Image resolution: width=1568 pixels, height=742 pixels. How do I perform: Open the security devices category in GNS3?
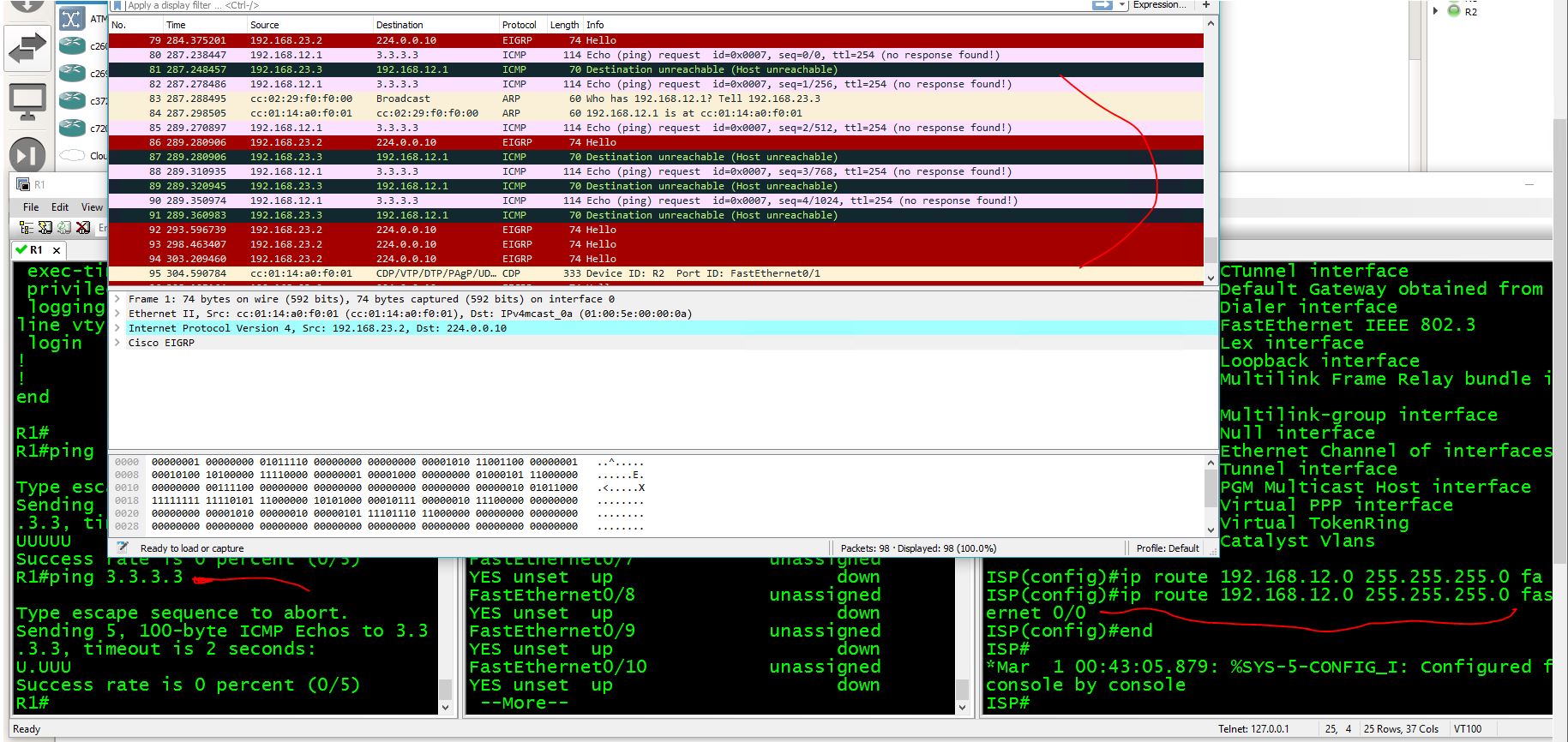pyautogui.click(x=27, y=154)
